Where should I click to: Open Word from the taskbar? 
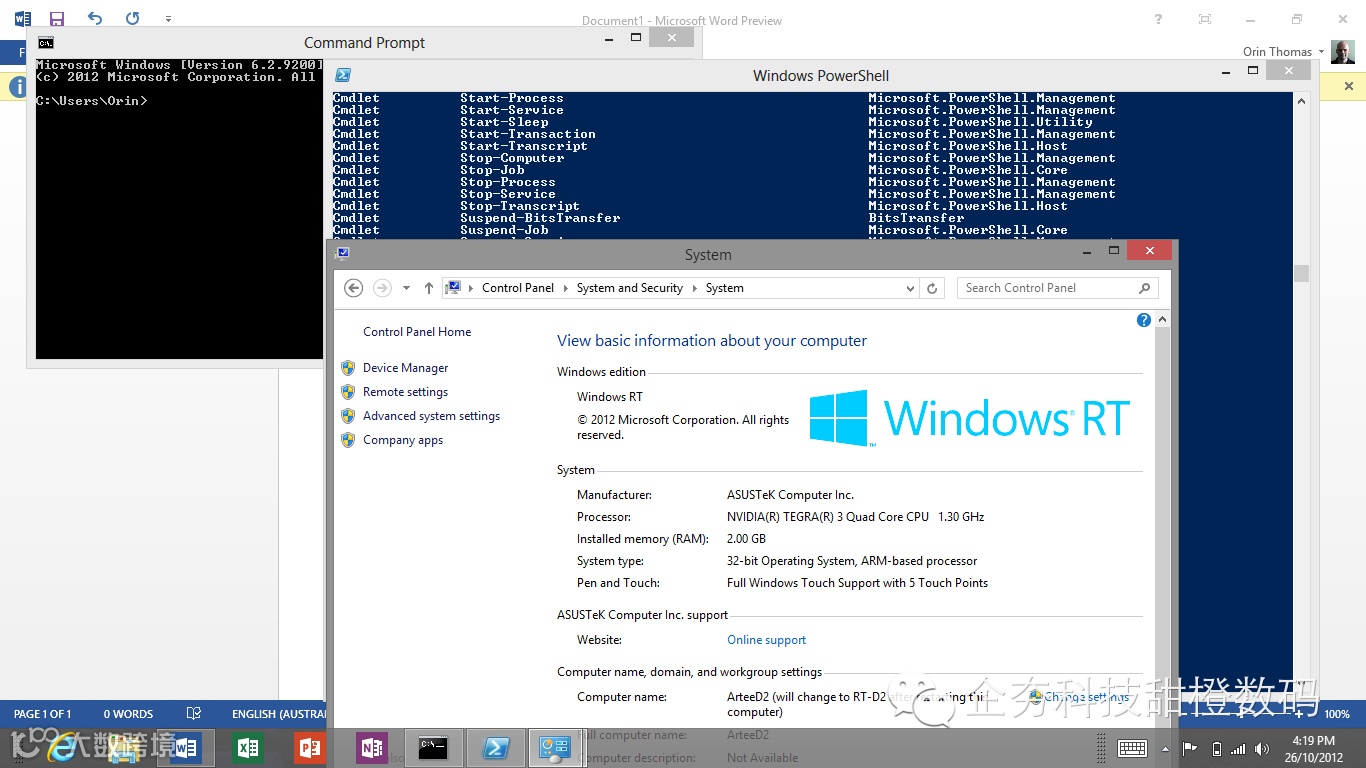186,747
